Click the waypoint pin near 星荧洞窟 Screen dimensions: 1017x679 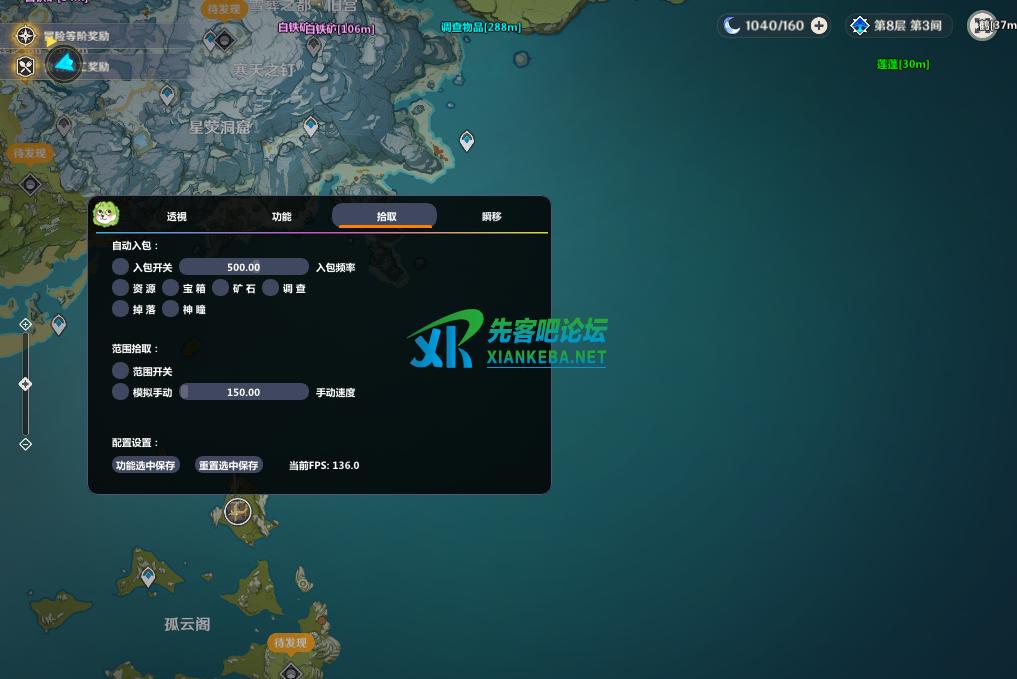point(311,126)
